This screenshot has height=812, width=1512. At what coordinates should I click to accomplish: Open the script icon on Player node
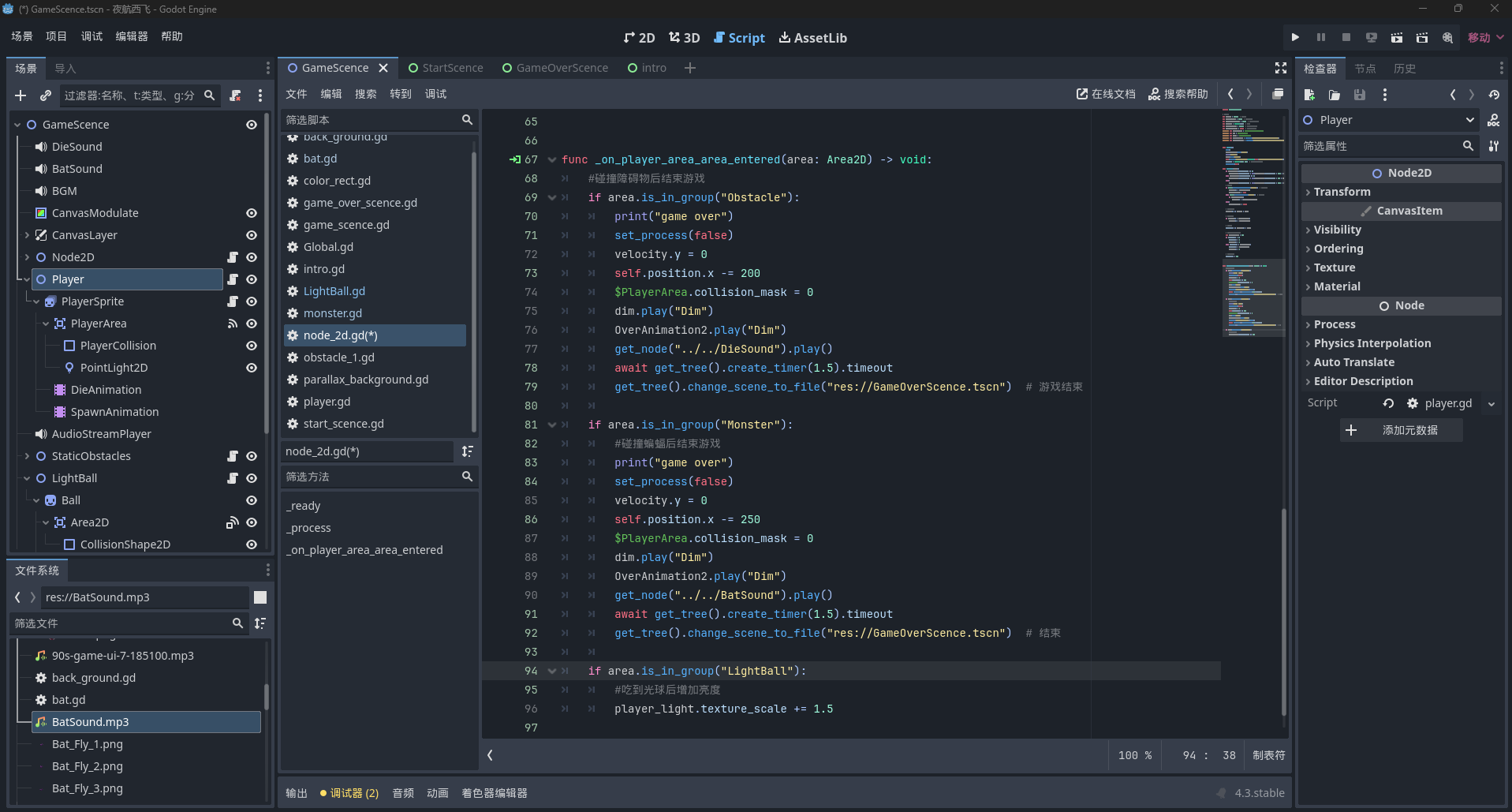point(233,279)
